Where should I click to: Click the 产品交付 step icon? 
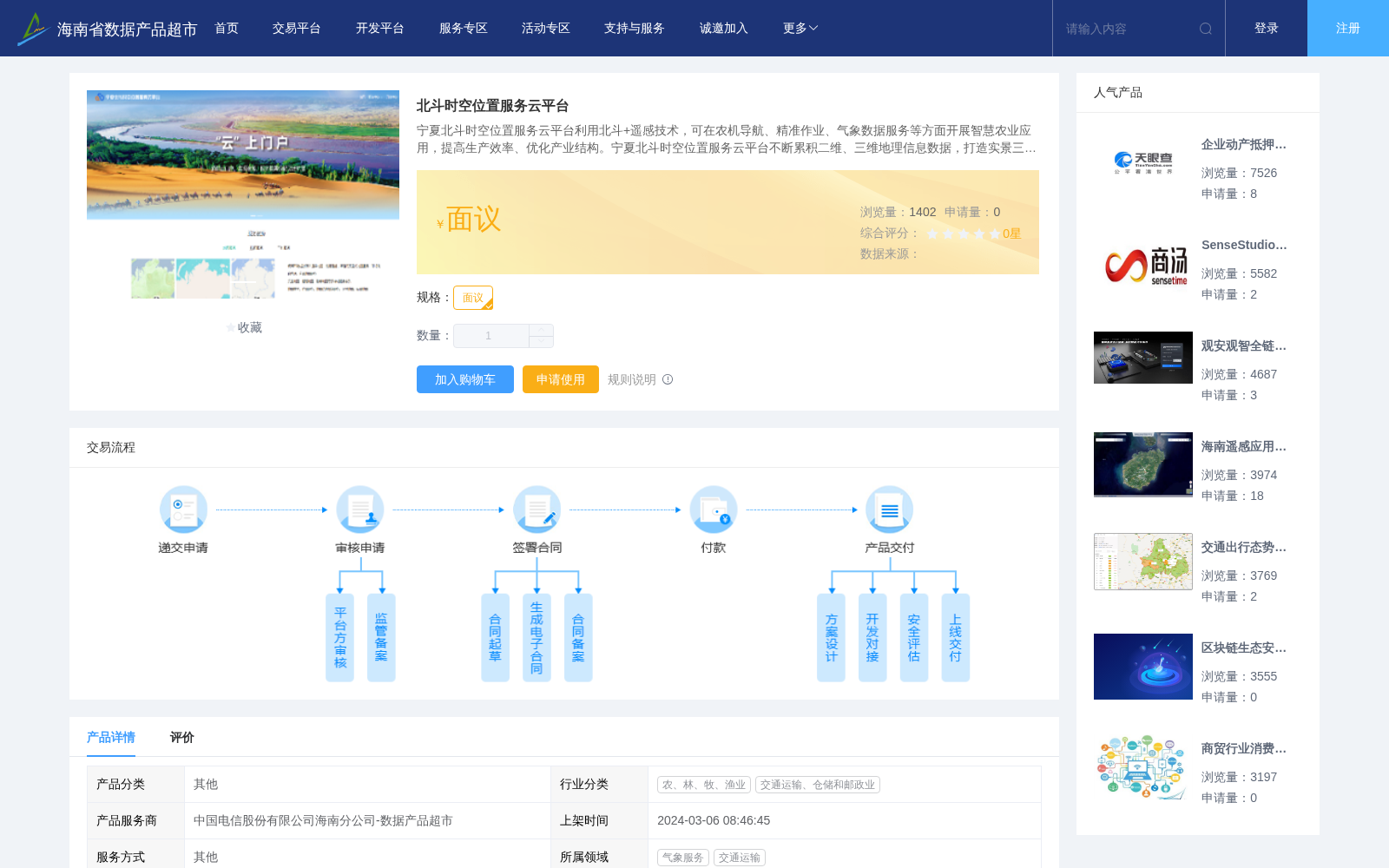click(x=890, y=510)
